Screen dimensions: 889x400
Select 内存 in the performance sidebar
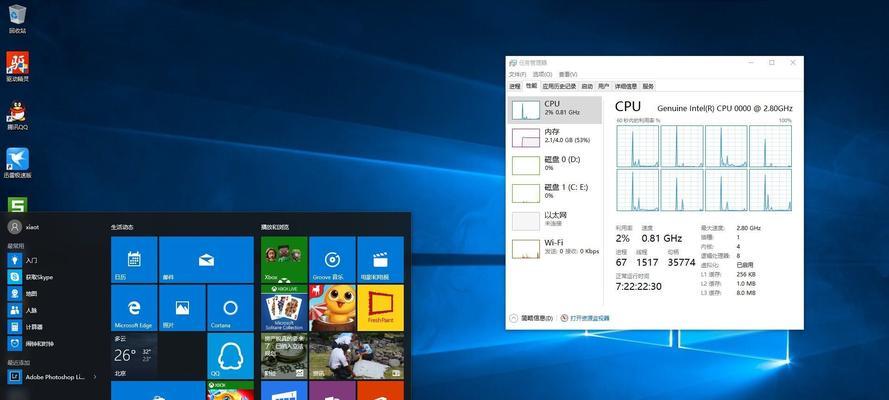pyautogui.click(x=555, y=137)
